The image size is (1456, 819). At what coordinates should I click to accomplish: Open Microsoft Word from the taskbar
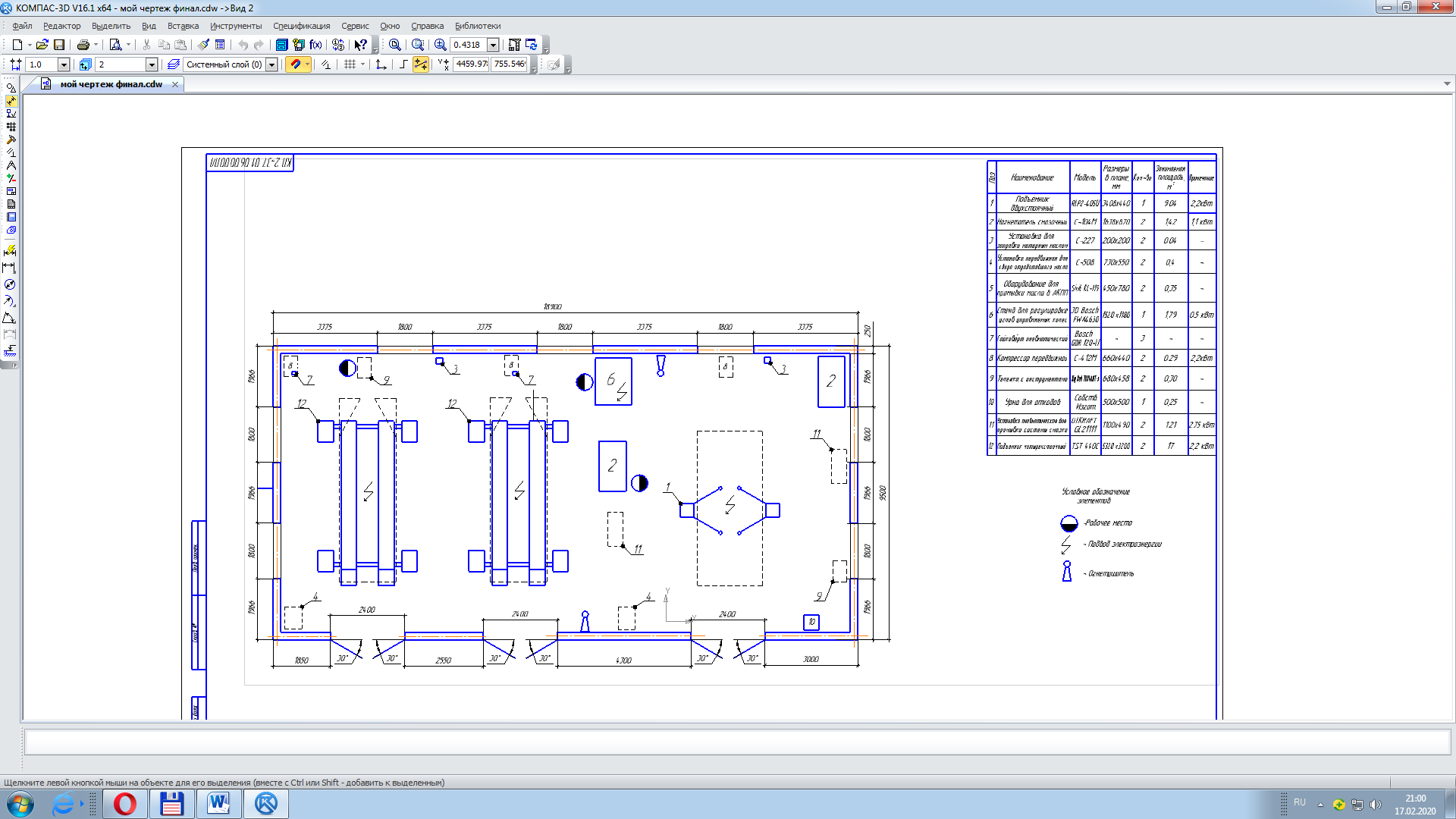(x=218, y=803)
